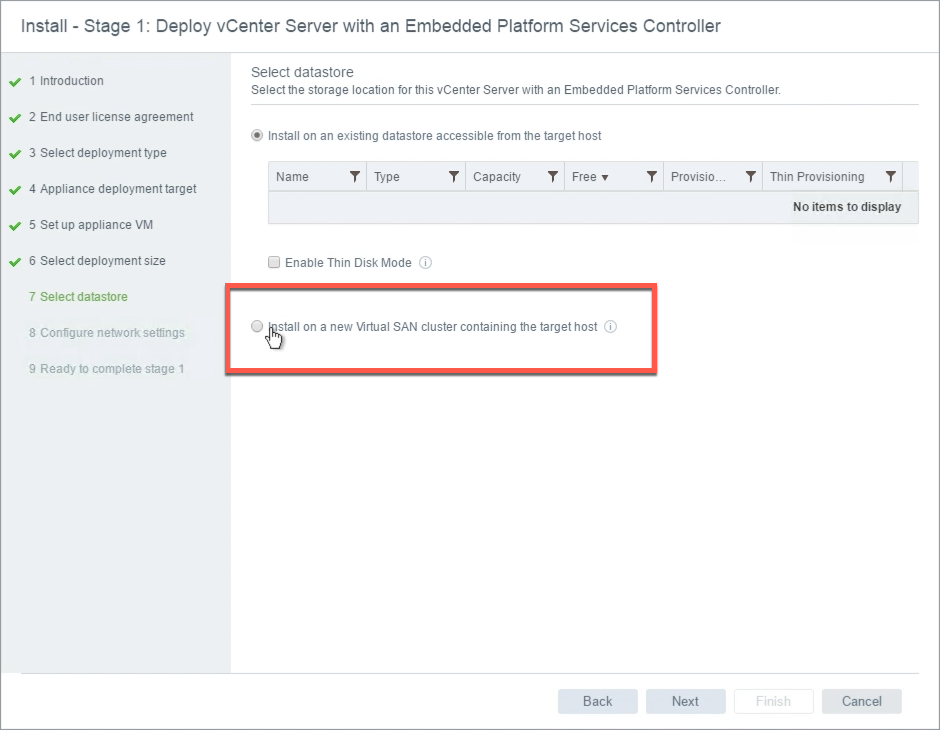Viewport: 940px width, 730px height.
Task: Click the 'No items to display' text
Action: 847,207
